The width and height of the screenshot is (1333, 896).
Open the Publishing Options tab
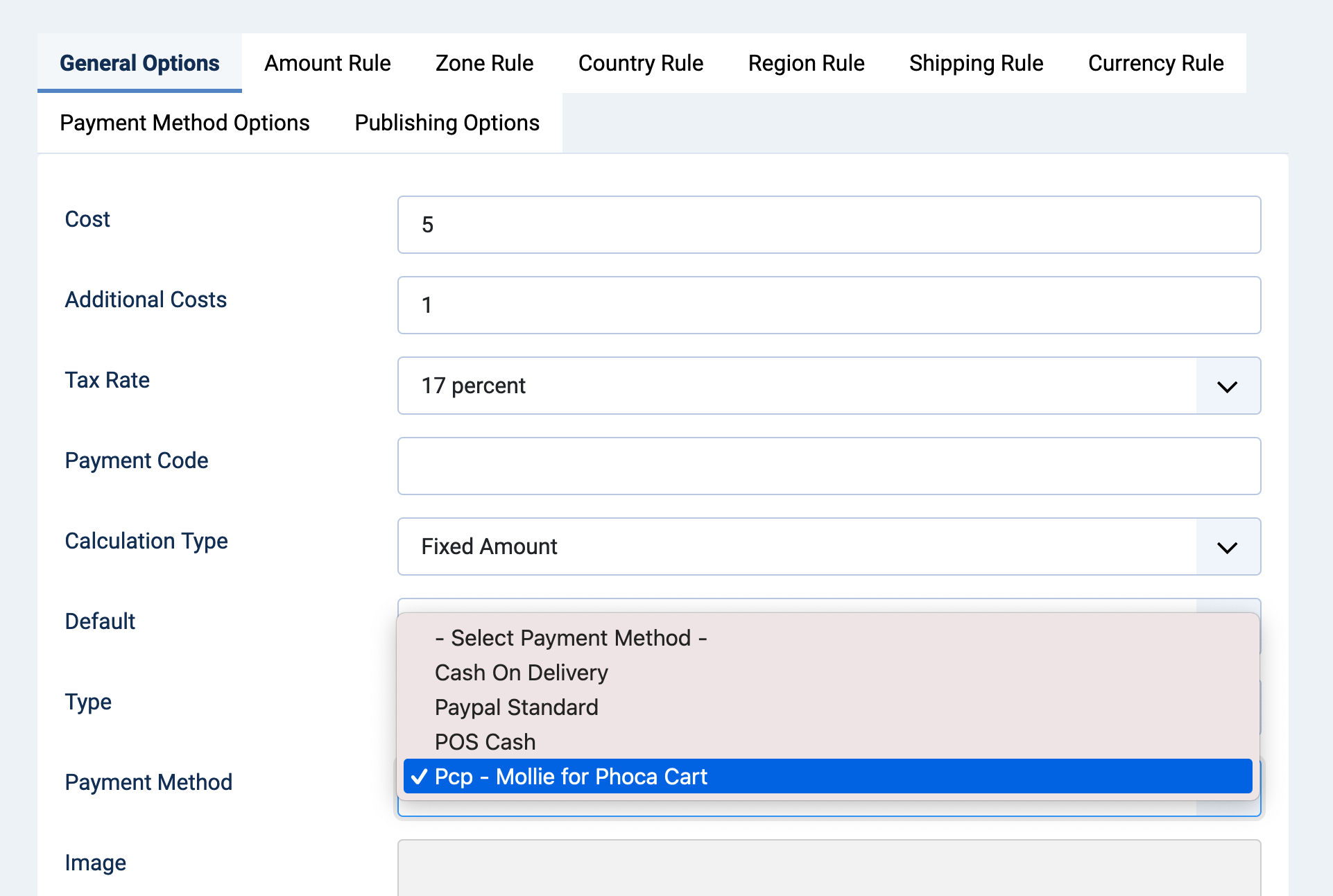pyautogui.click(x=446, y=123)
